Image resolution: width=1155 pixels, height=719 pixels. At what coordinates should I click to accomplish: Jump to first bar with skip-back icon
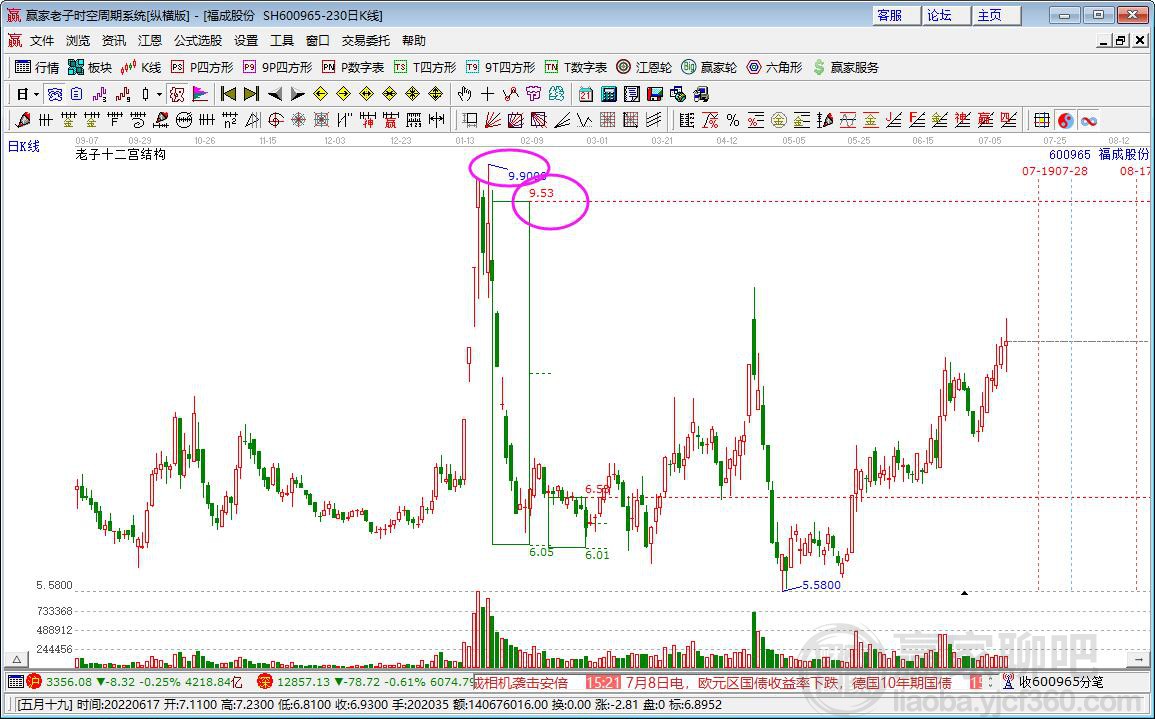[x=228, y=94]
